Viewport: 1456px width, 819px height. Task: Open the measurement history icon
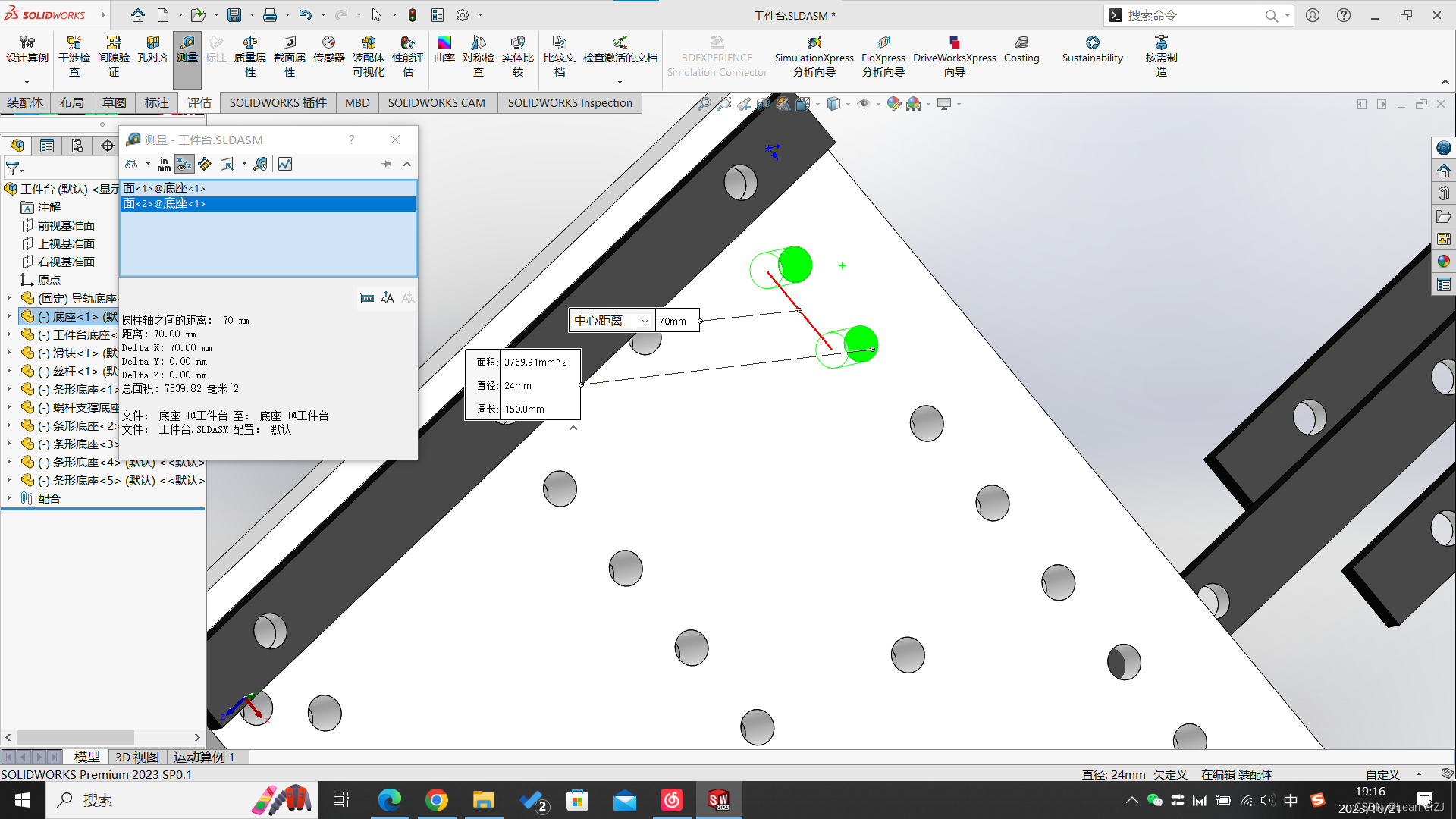[x=260, y=164]
